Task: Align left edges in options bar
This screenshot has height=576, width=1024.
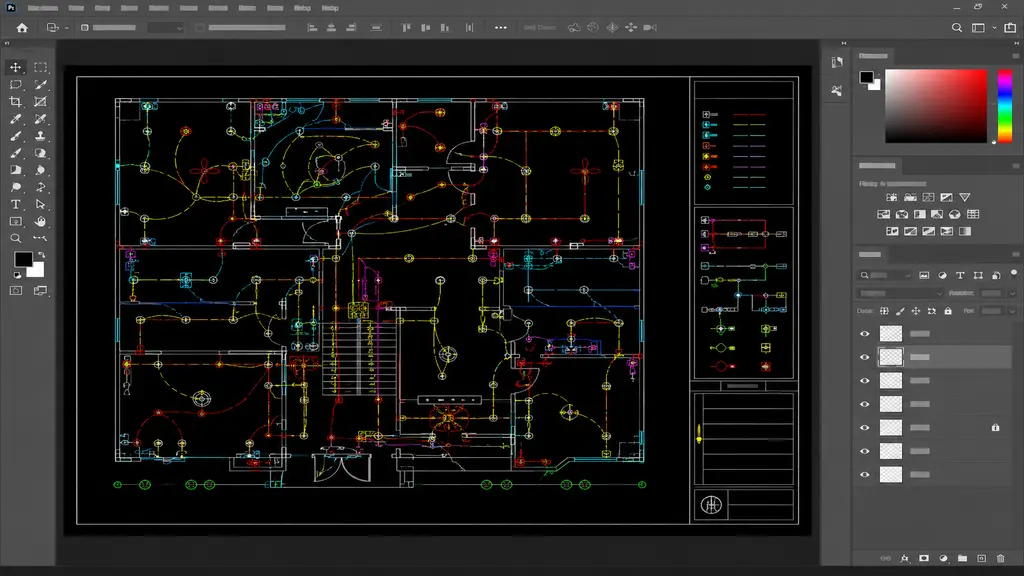Action: (312, 27)
